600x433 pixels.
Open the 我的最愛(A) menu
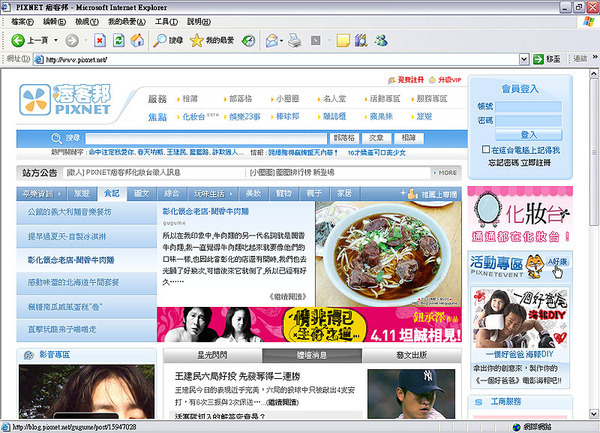pyautogui.click(x=127, y=22)
